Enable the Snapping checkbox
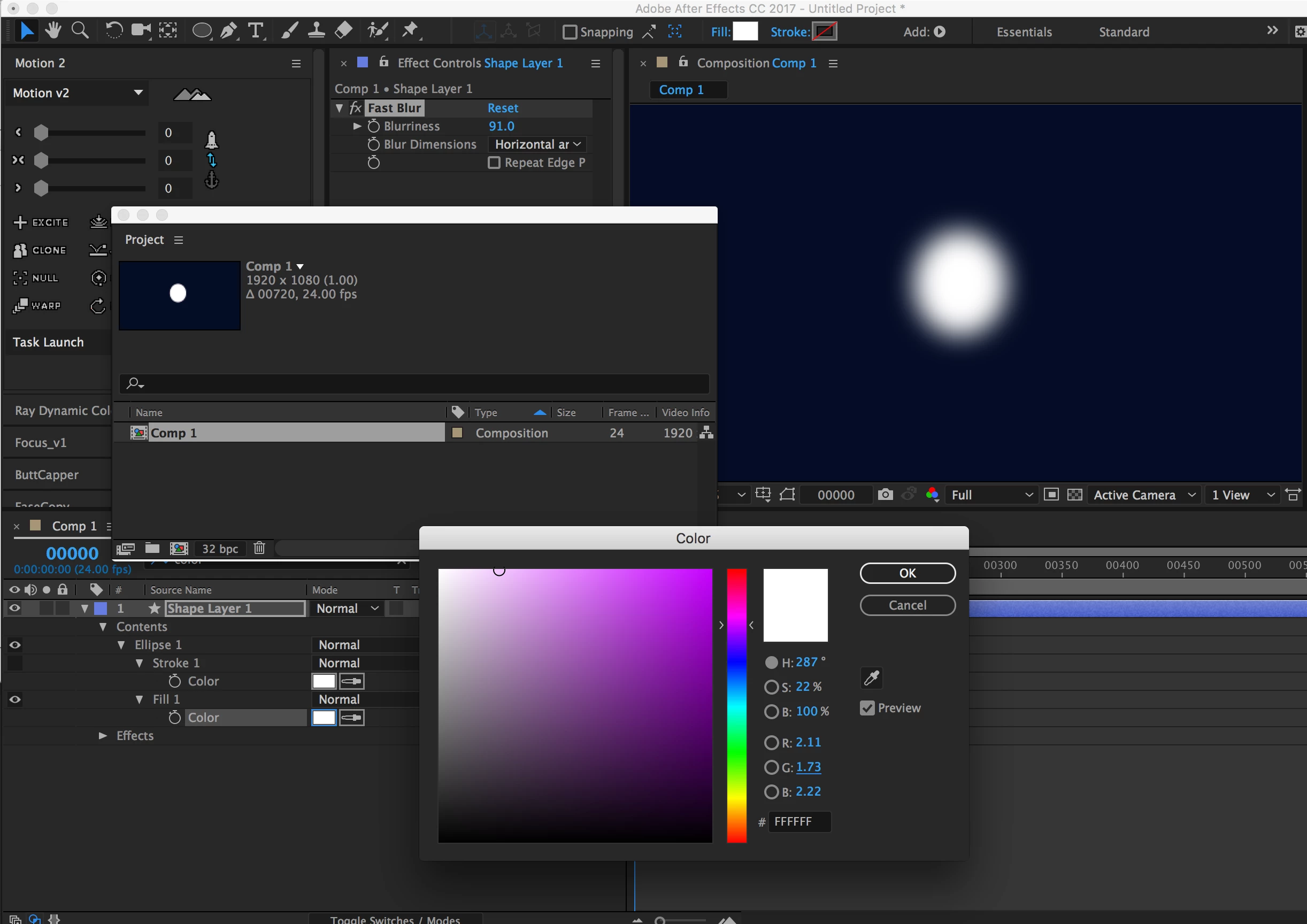Screen dimensions: 1307x924 569,32
